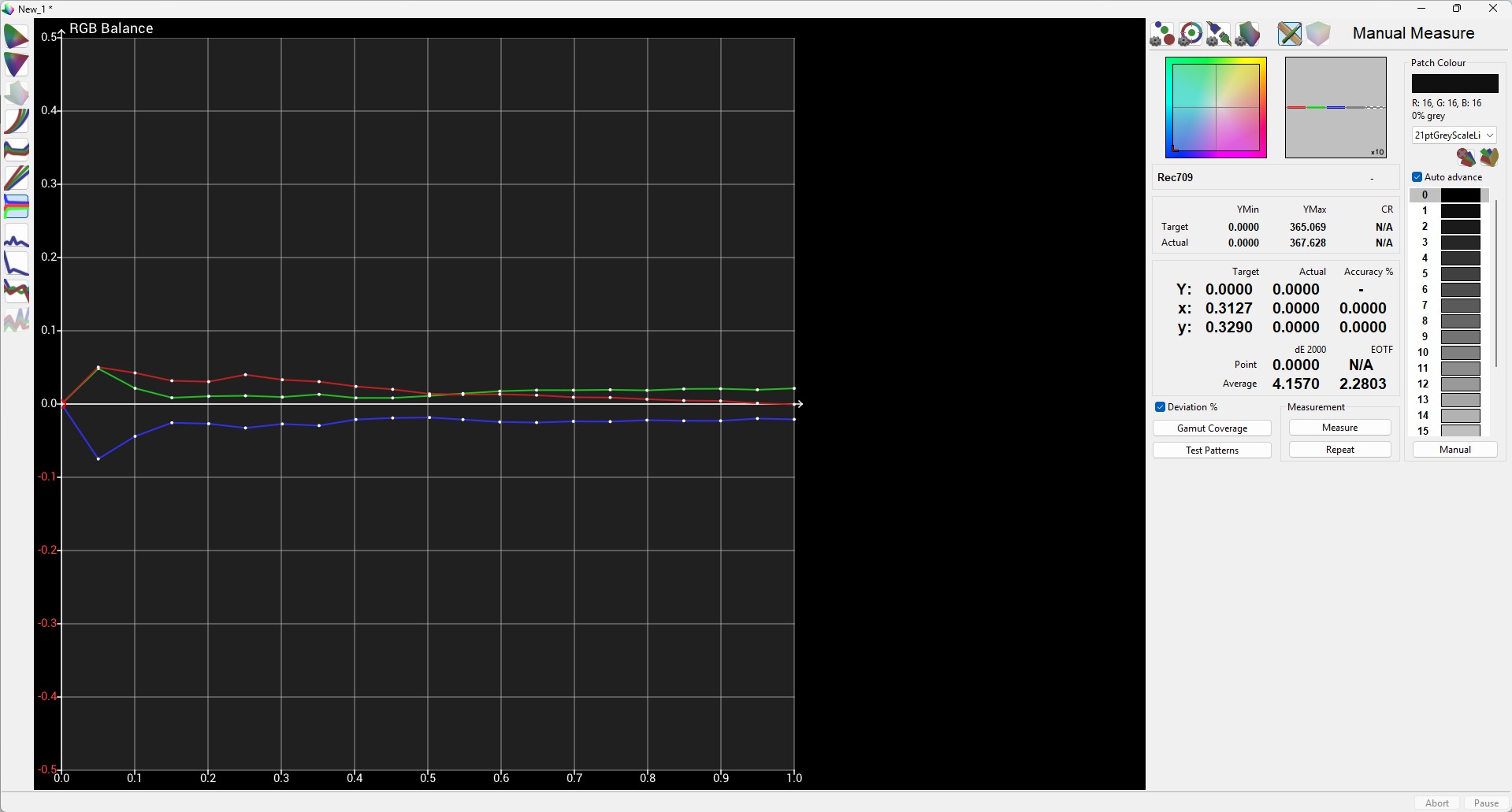Show the RGB separation linear graph
The width and height of the screenshot is (1512, 812).
coord(16,178)
